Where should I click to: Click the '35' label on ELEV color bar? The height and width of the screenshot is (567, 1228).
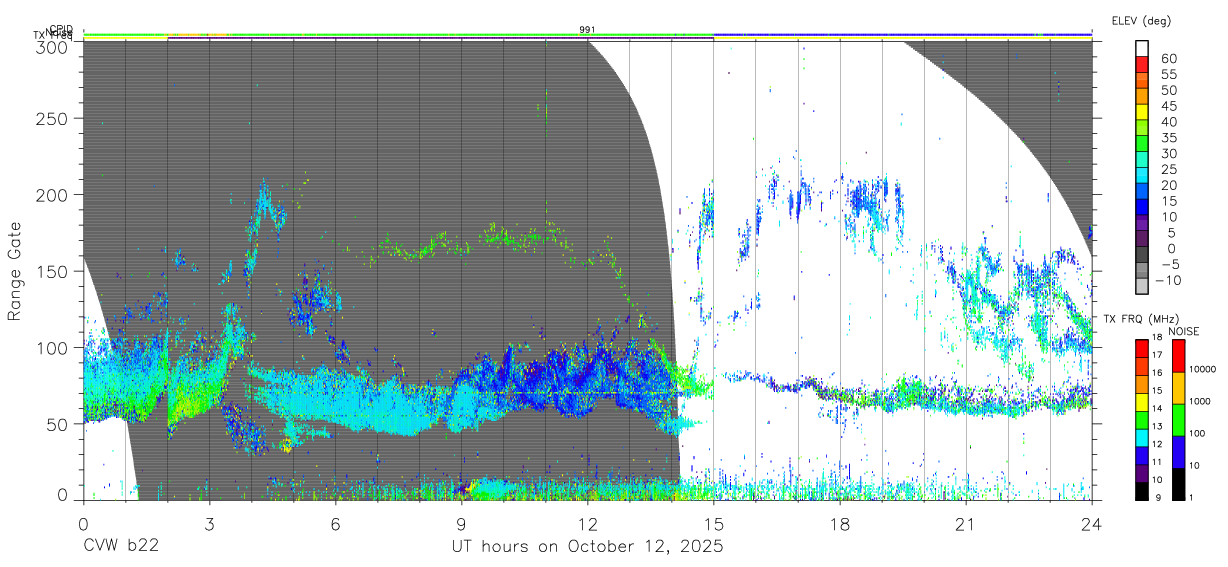pyautogui.click(x=1168, y=138)
